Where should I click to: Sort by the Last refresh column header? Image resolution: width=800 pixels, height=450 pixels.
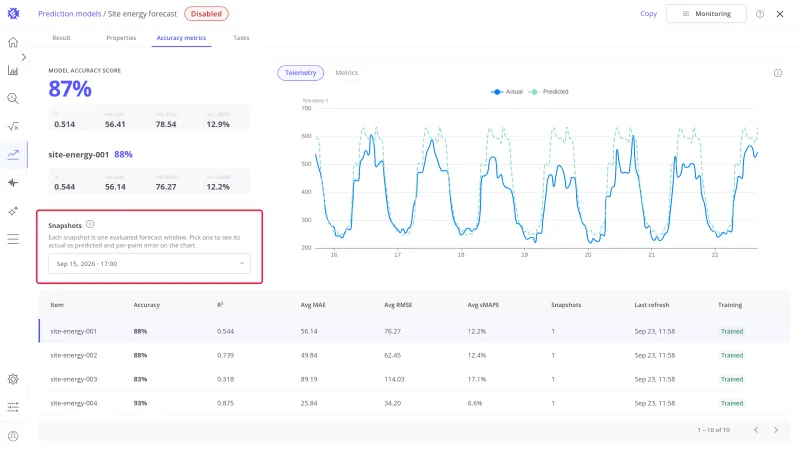point(652,305)
